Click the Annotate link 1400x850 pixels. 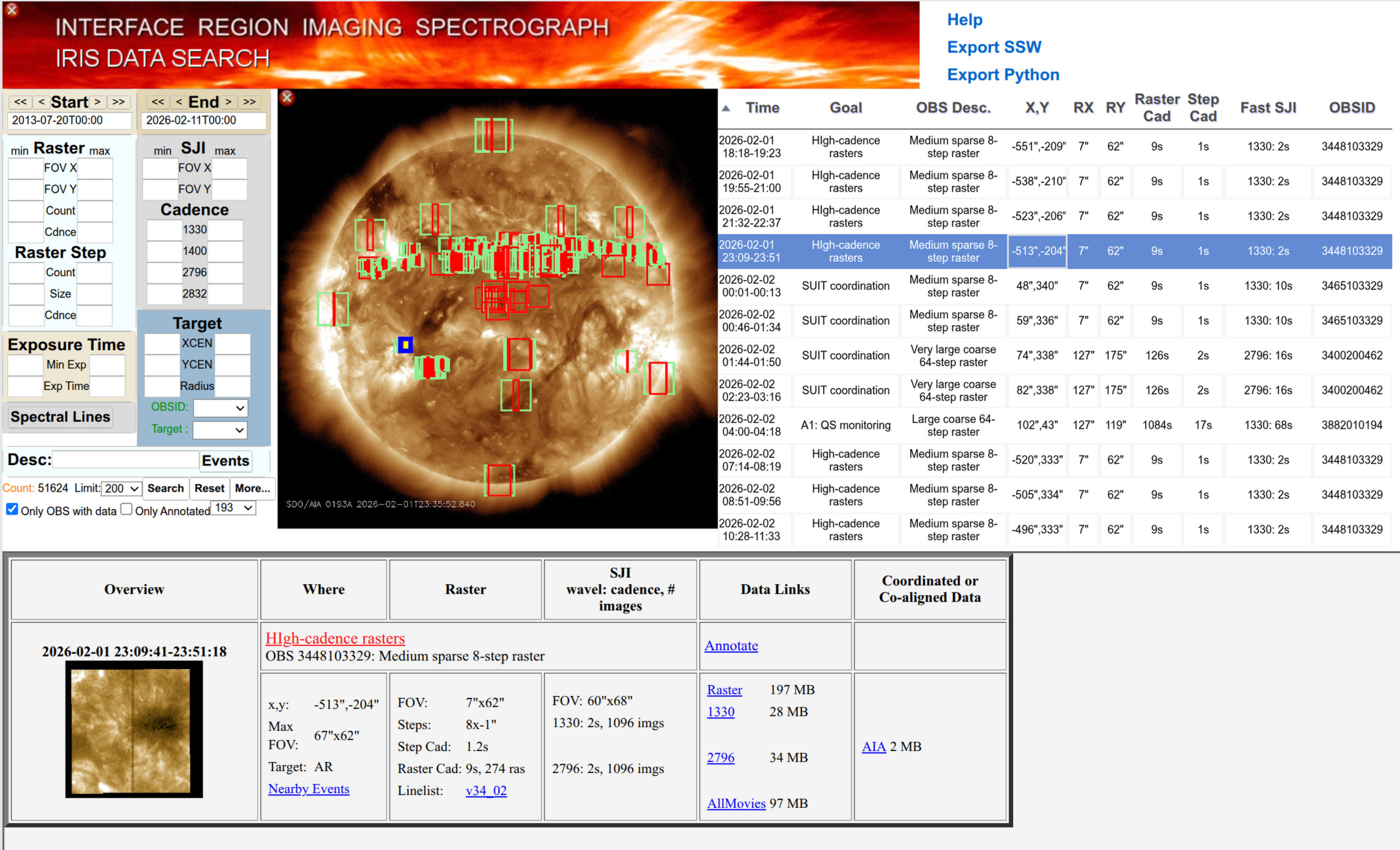731,646
